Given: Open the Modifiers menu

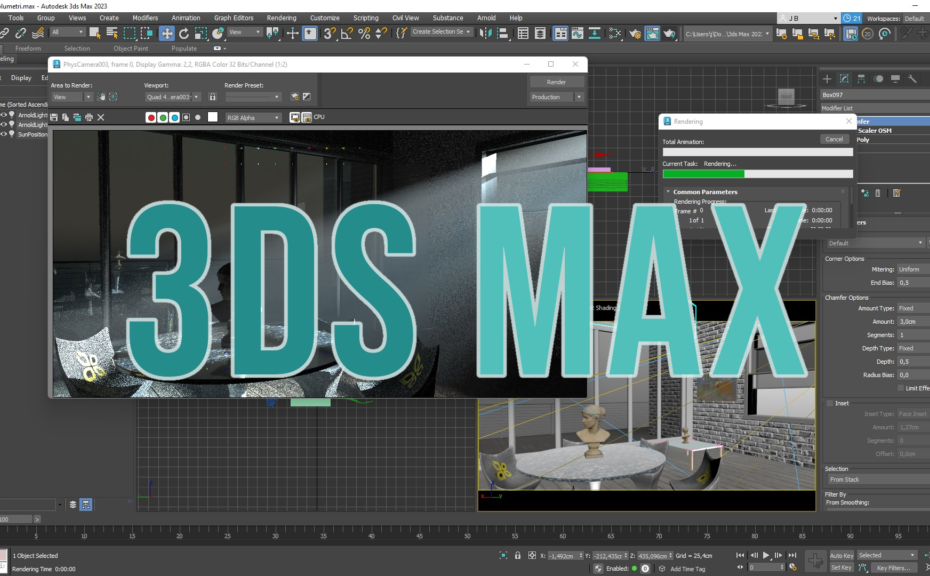Looking at the screenshot, I should coord(145,18).
